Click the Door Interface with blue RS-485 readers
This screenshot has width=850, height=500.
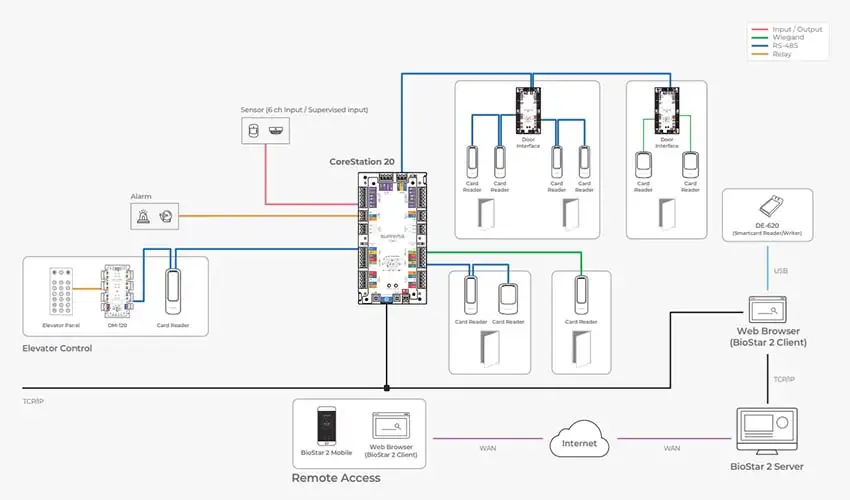(x=528, y=111)
